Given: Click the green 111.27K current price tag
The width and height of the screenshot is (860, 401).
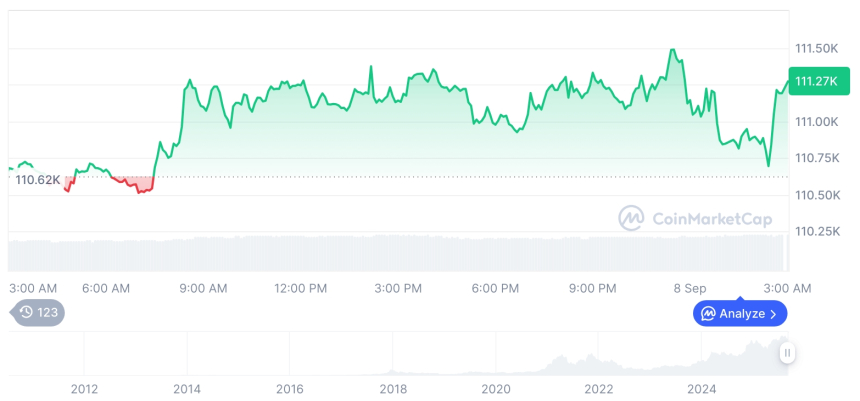Looking at the screenshot, I should click(x=817, y=82).
